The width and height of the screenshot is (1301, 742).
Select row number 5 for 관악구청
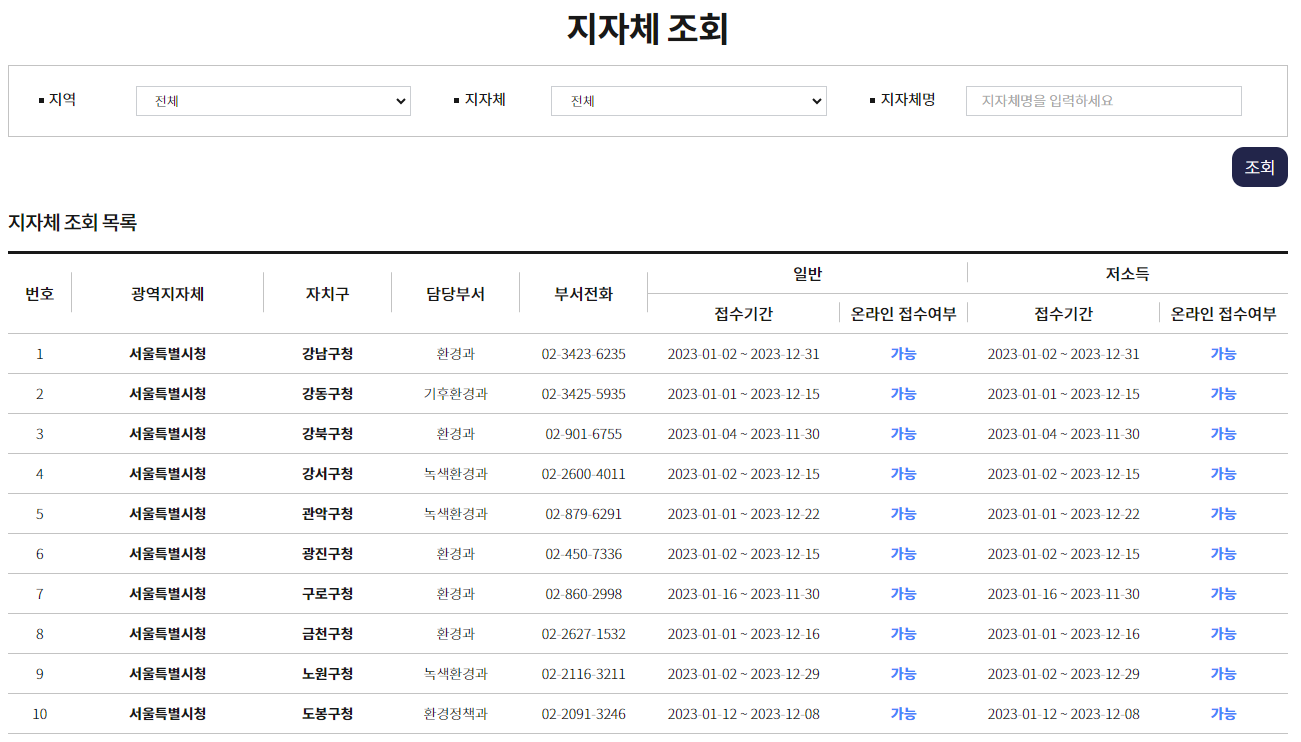(x=40, y=513)
